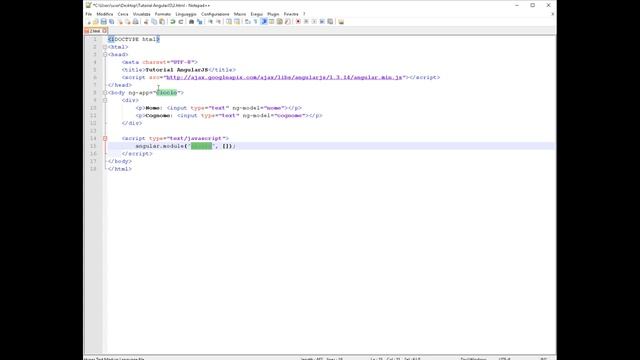This screenshot has width=640, height=360.
Task: Open the question mark help menu
Action: tap(304, 14)
